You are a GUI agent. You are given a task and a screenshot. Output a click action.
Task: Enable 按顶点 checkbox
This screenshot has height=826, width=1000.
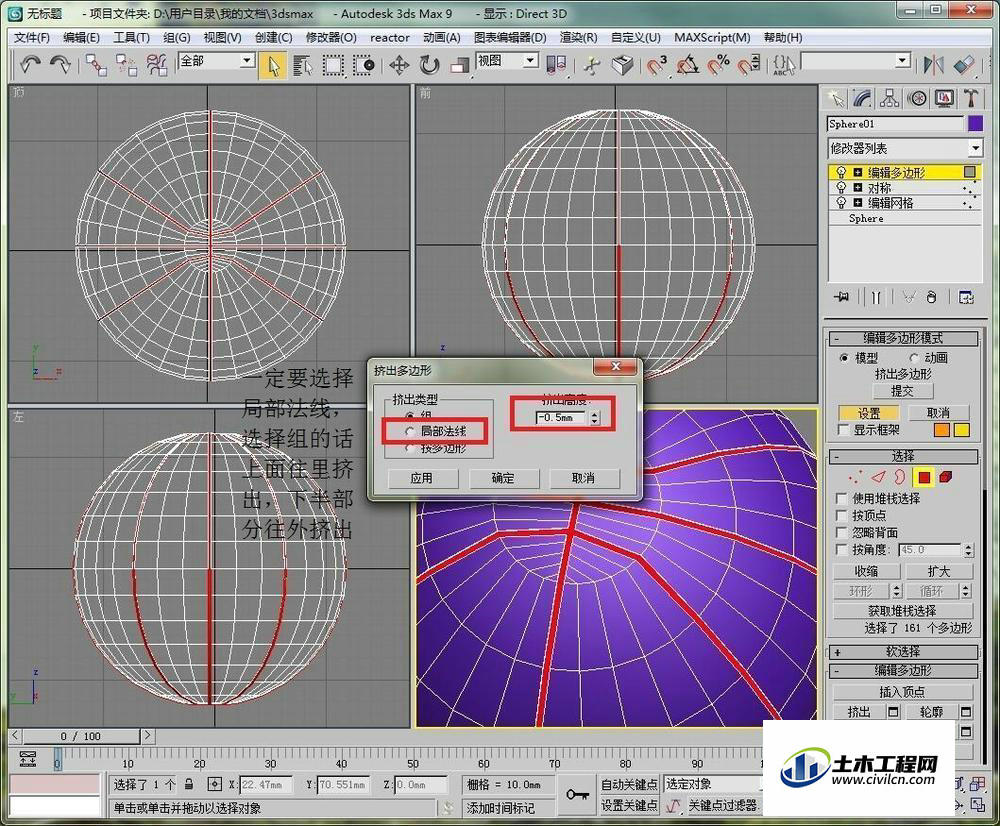click(841, 515)
